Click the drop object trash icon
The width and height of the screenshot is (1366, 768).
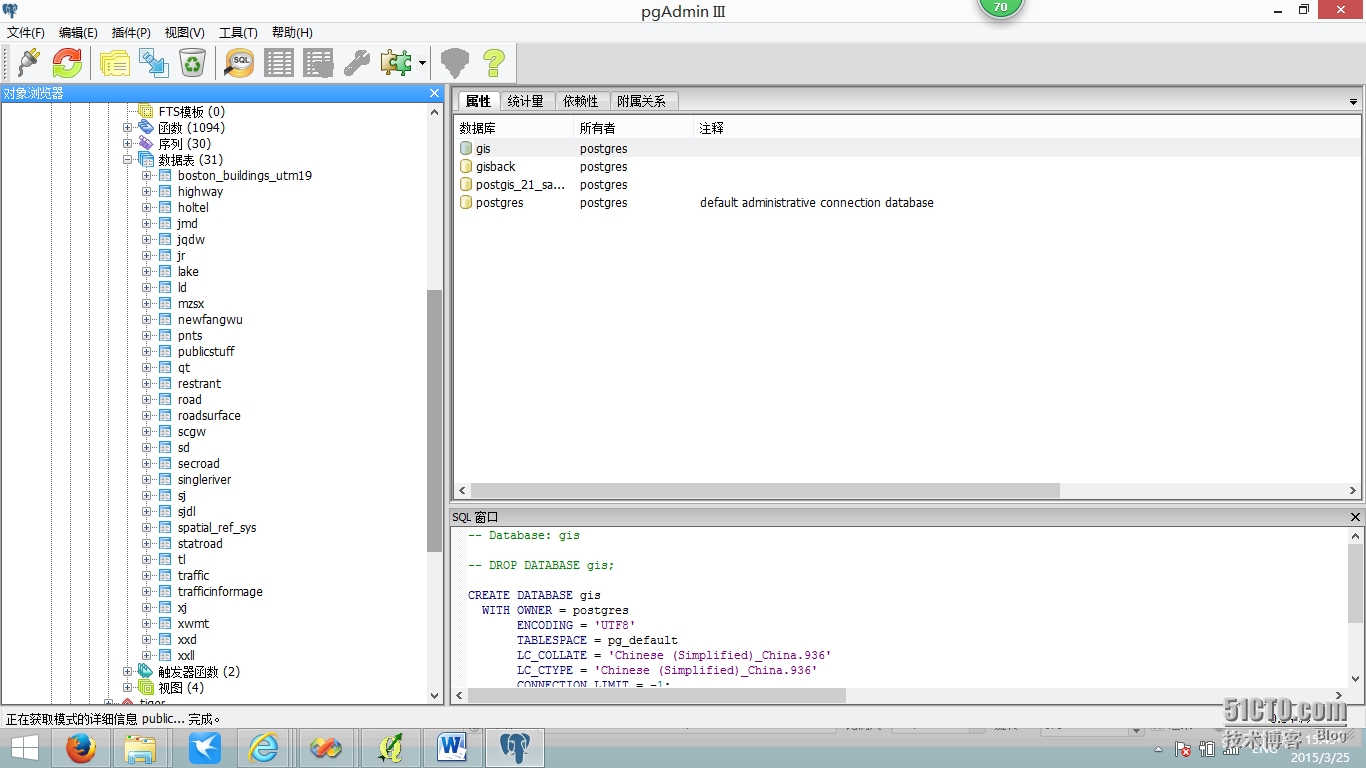click(192, 63)
